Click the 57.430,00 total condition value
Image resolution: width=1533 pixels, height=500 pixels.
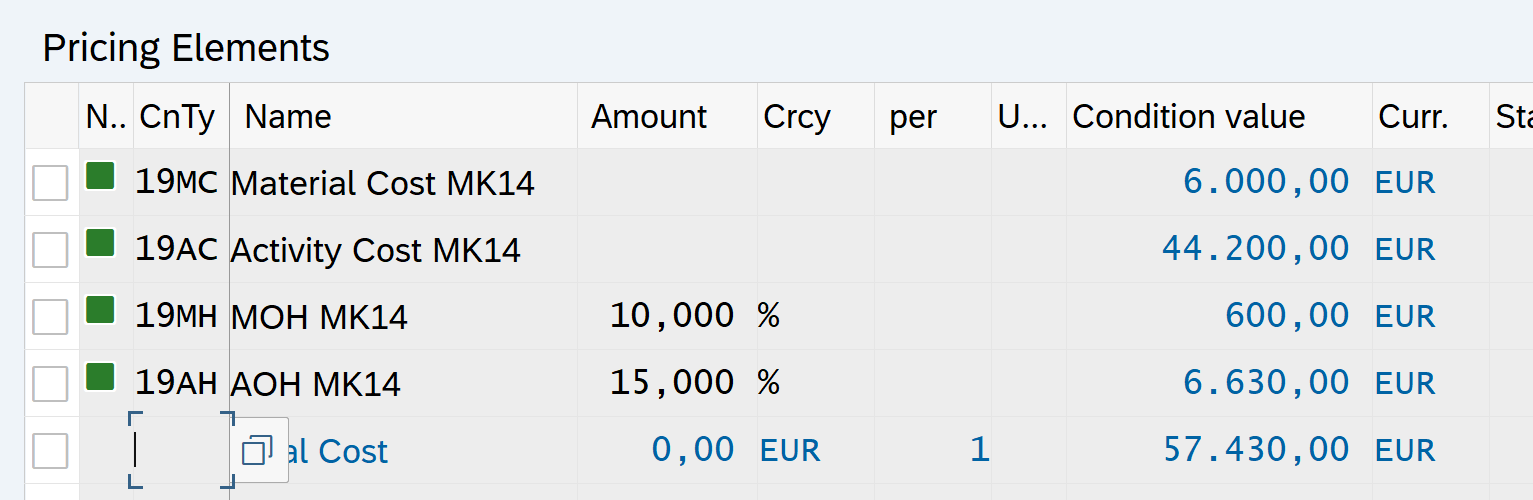1256,451
